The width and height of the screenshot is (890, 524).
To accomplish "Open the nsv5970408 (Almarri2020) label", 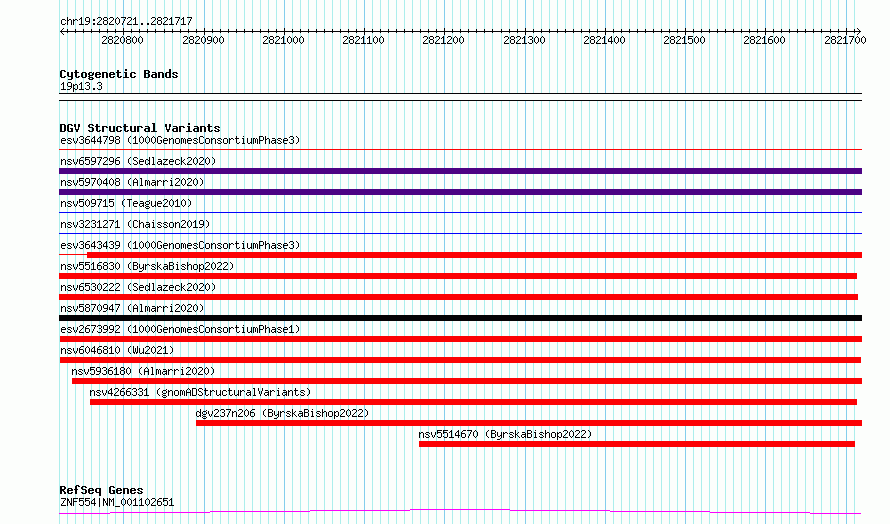I will tap(132, 182).
